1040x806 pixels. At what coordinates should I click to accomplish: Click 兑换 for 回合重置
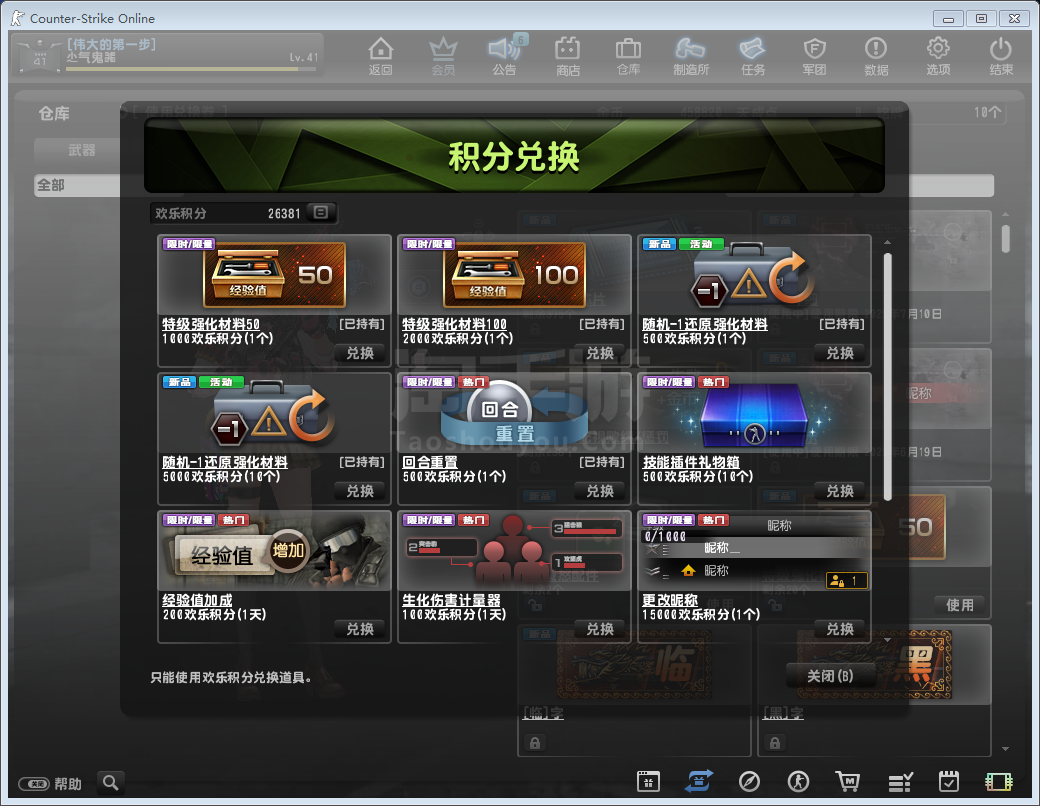[600, 491]
